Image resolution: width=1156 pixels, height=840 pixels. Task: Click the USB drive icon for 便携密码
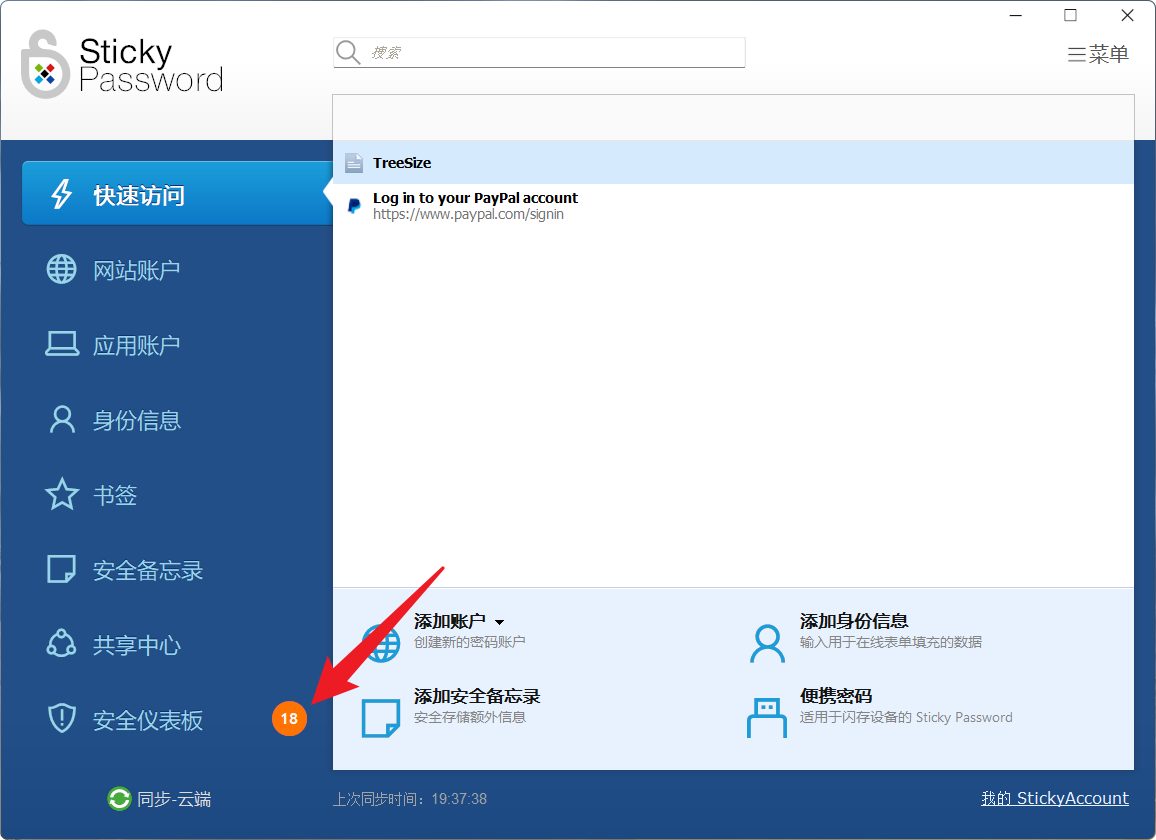[767, 718]
